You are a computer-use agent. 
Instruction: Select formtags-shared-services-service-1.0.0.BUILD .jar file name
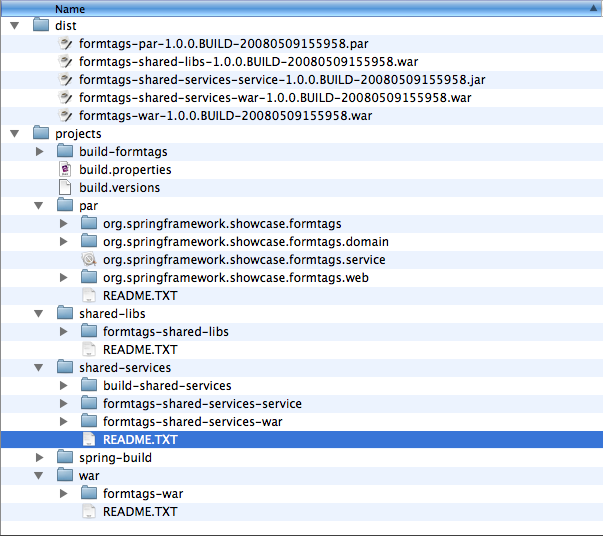[282, 80]
